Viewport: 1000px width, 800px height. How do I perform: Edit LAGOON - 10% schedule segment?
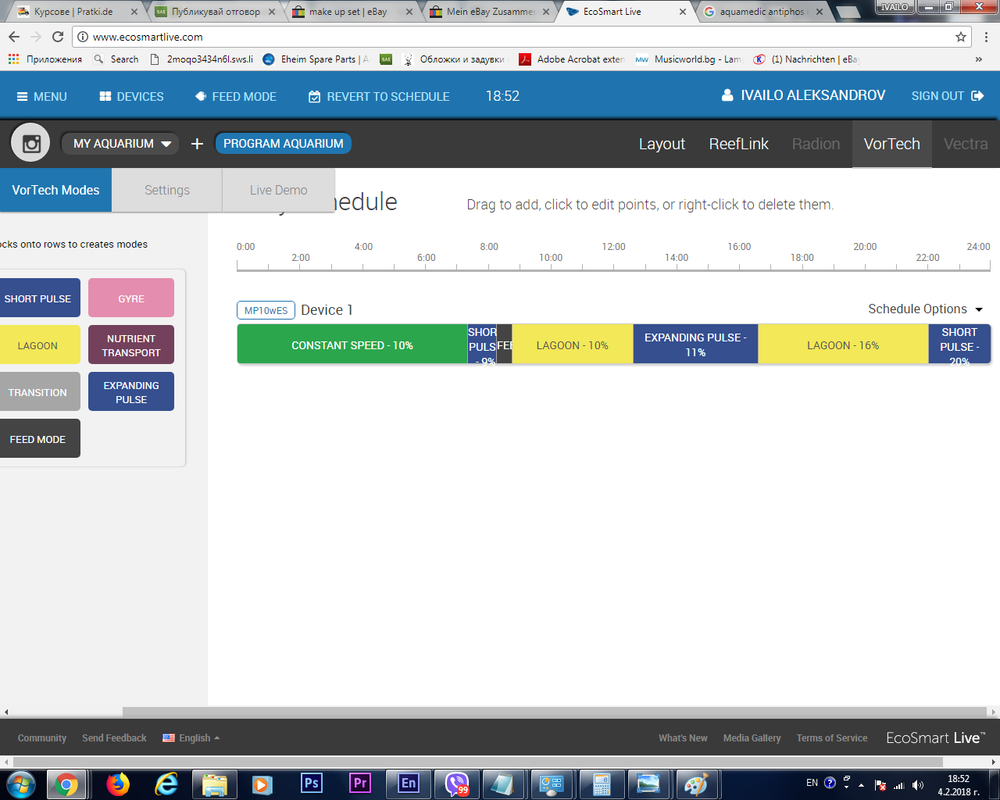(x=572, y=344)
